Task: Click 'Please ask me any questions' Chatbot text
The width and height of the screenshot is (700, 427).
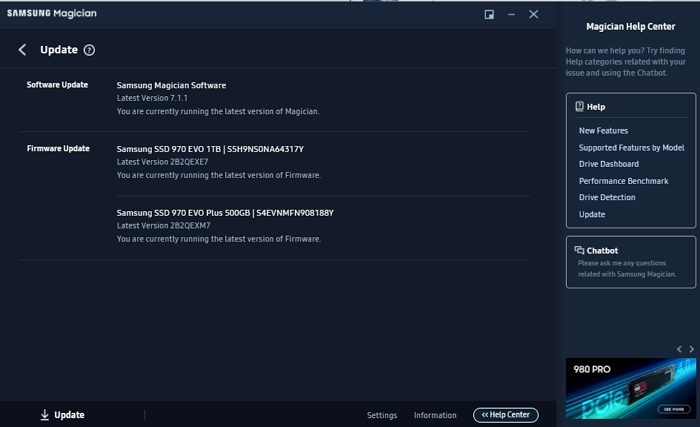Action: coord(627,268)
